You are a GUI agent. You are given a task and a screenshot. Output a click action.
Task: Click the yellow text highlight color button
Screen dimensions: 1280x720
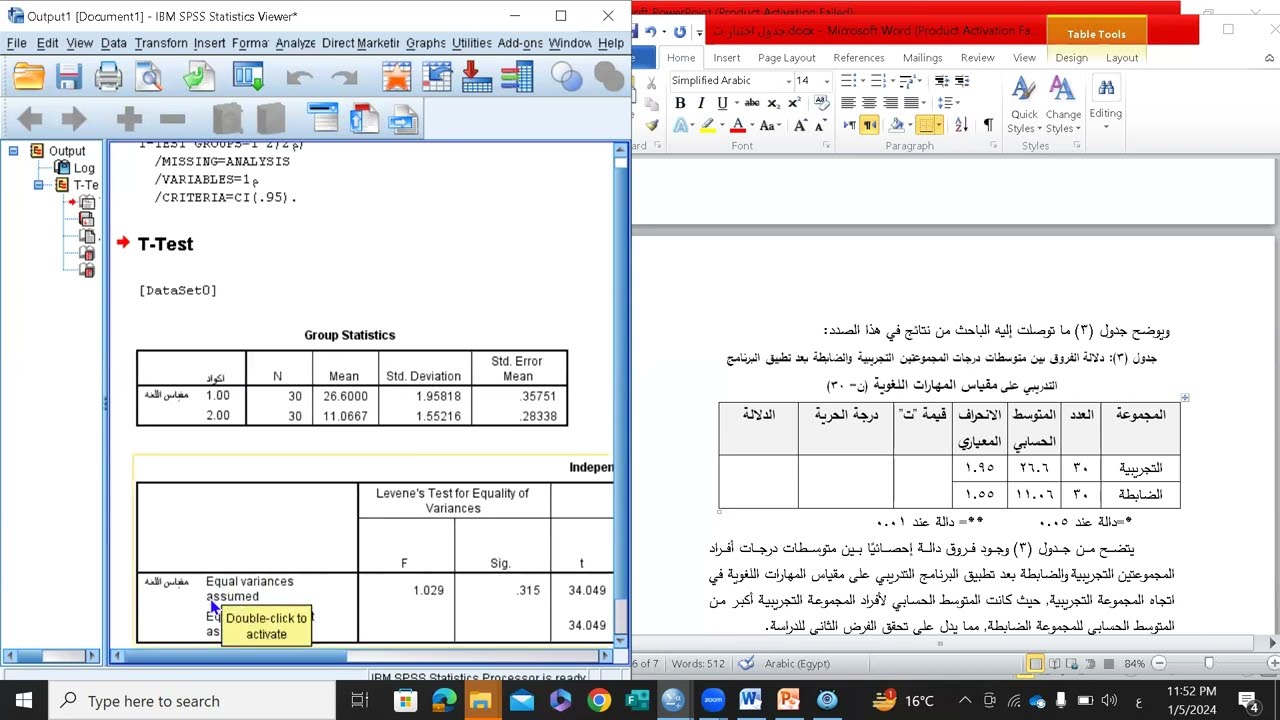(707, 126)
